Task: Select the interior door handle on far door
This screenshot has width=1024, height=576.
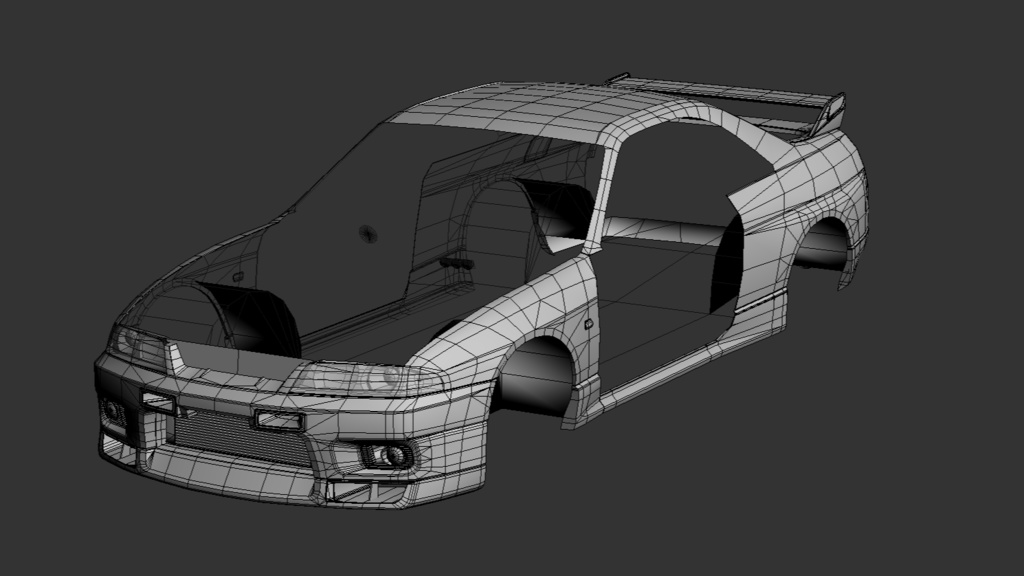Action: coord(456,263)
